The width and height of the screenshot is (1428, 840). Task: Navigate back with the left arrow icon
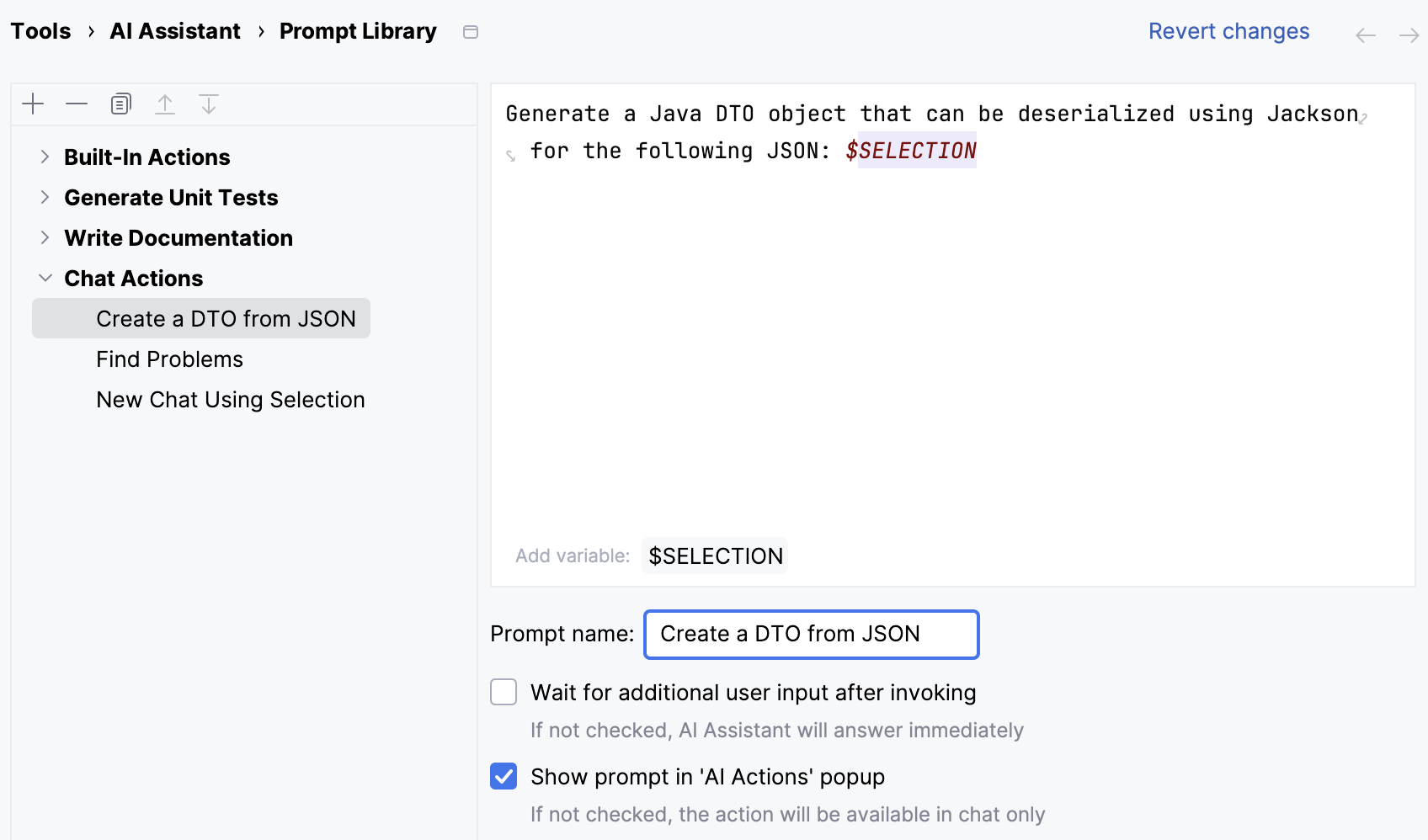click(x=1365, y=35)
